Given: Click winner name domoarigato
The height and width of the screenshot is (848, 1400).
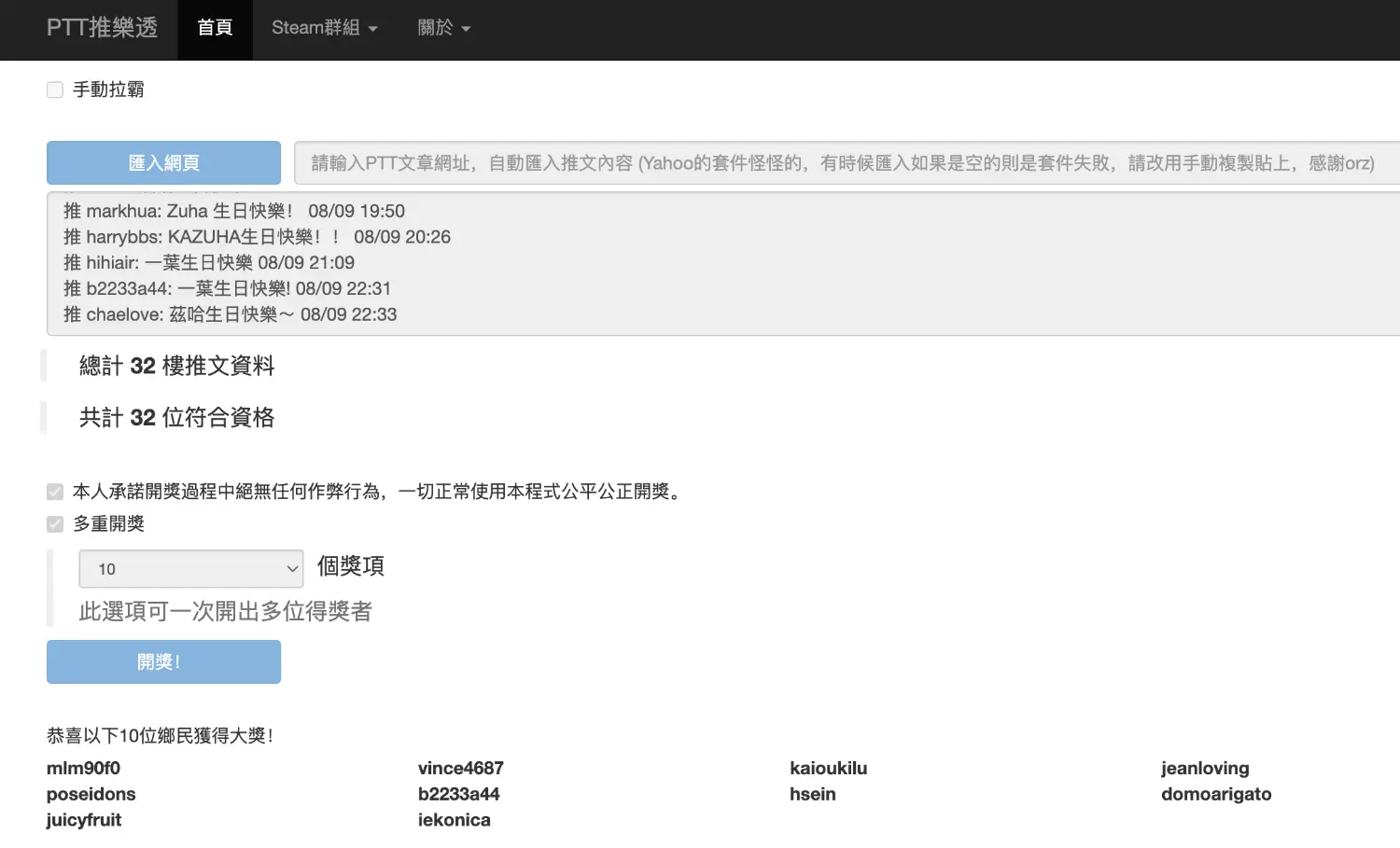Looking at the screenshot, I should (1215, 795).
